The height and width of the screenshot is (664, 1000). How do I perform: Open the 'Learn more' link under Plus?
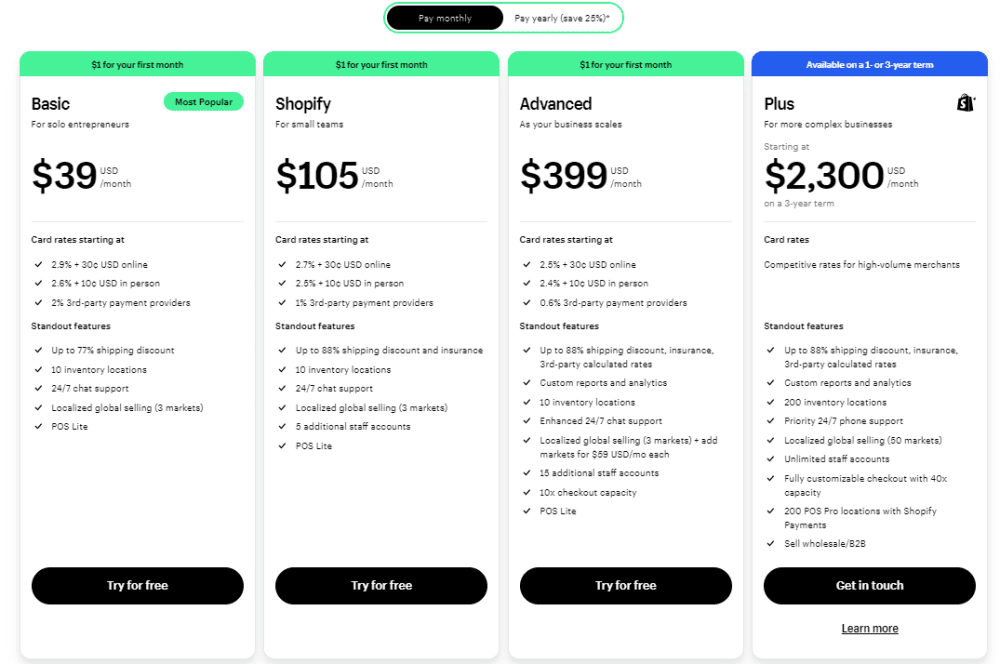click(869, 628)
